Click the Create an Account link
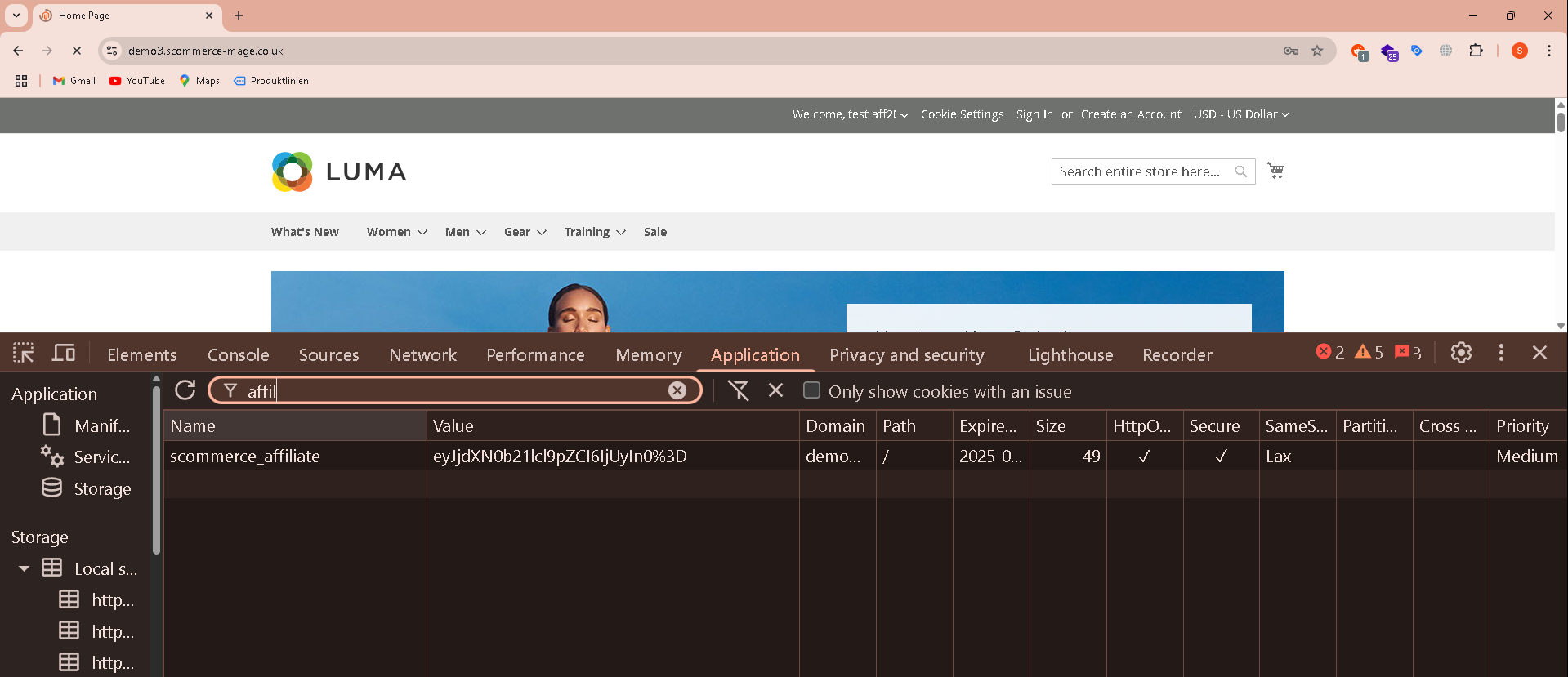1568x677 pixels. tap(1131, 114)
